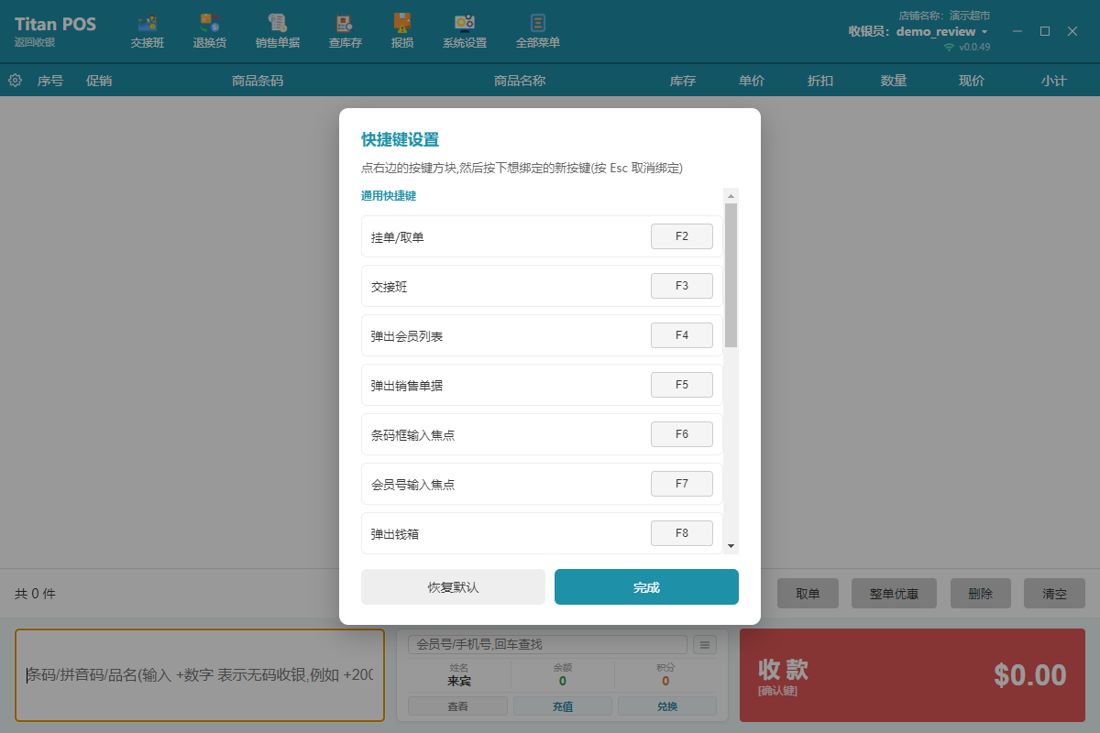Click the 弹出钱箱 shortcut row label
The width and height of the screenshot is (1100, 733).
click(x=394, y=534)
